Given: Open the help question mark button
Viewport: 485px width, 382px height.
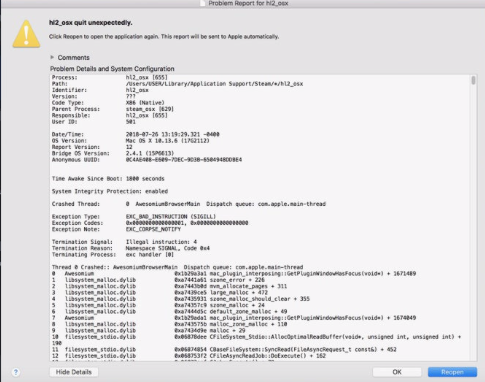Looking at the screenshot, I should 16,372.
